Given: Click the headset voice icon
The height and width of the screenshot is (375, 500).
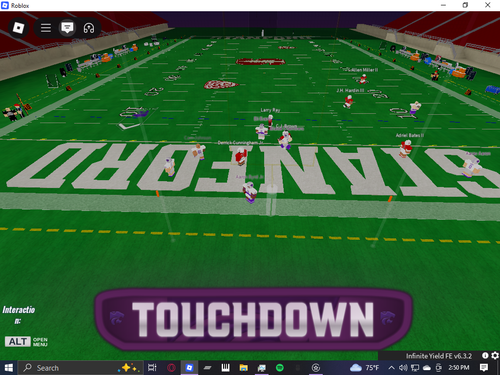Looking at the screenshot, I should tap(89, 28).
